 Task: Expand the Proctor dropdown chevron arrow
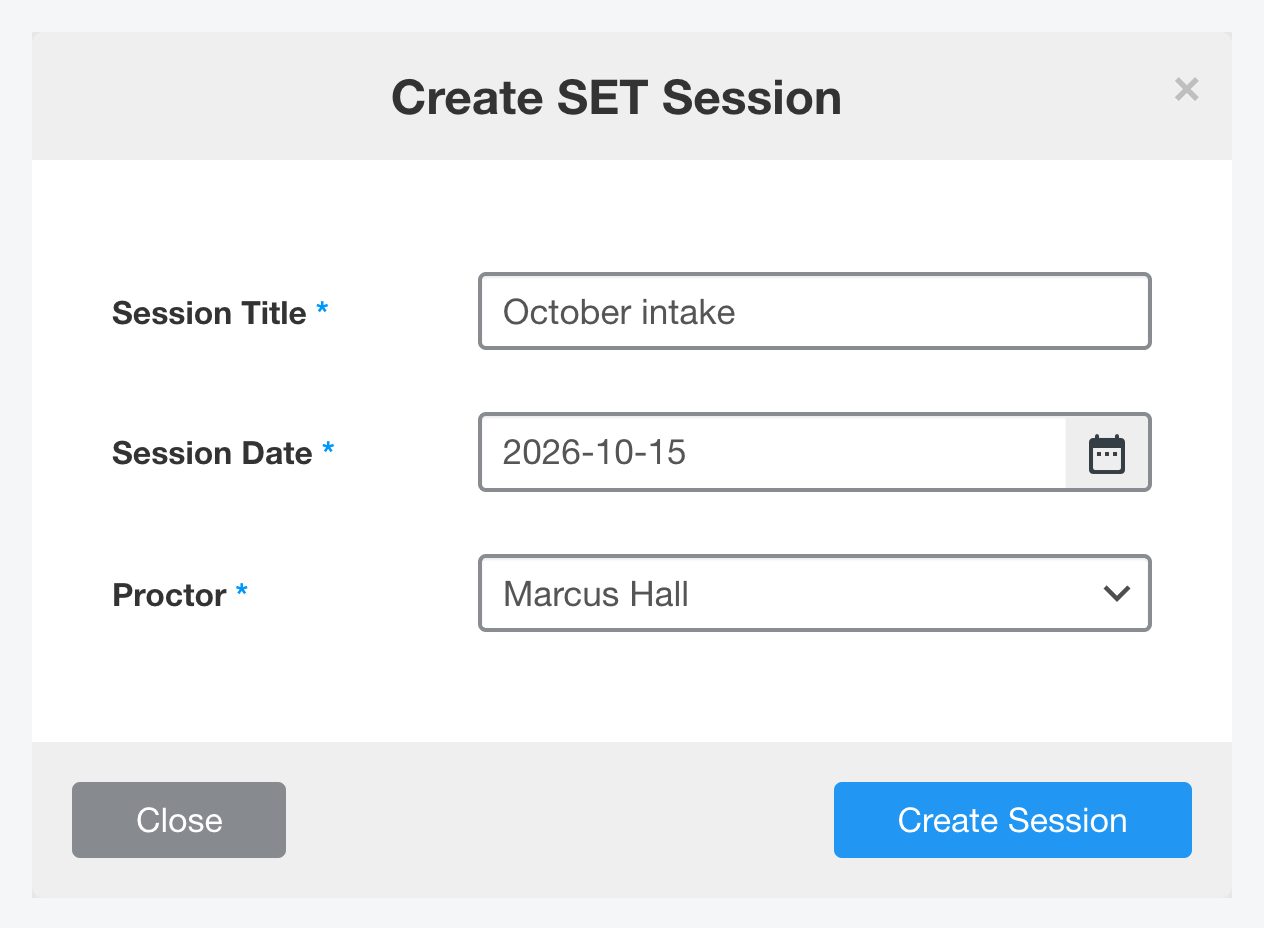point(1116,594)
